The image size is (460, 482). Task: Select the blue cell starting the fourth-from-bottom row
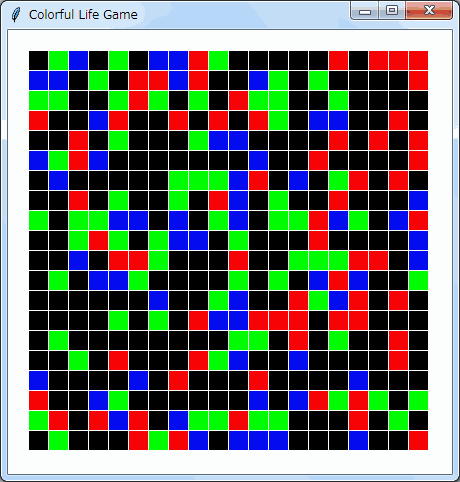click(38, 380)
